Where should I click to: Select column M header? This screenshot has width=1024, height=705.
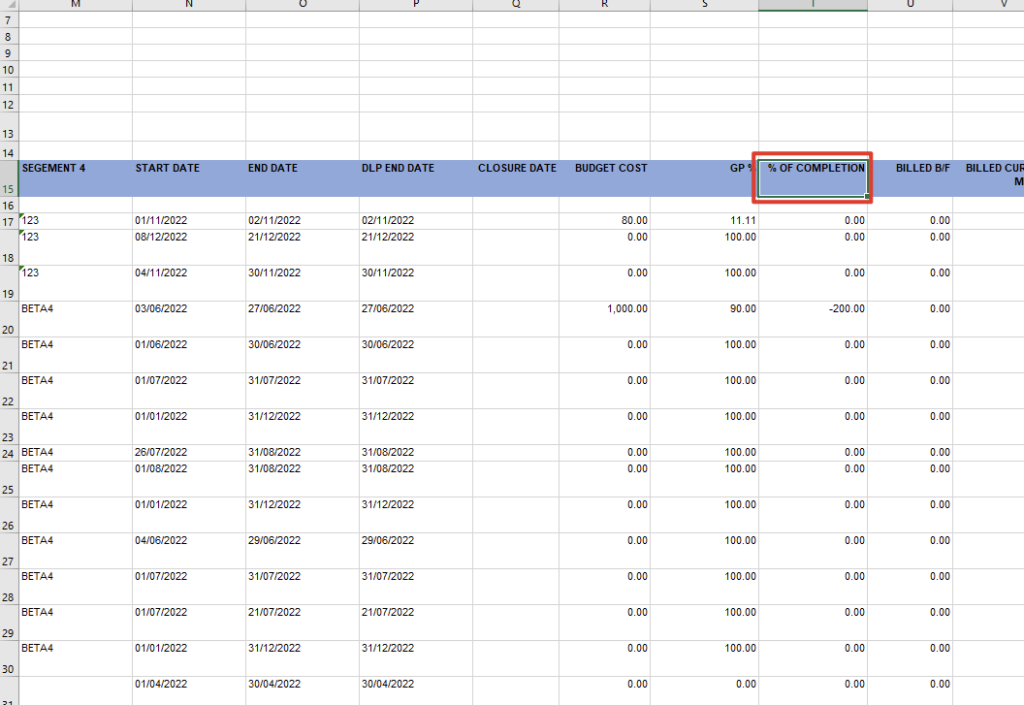pos(74,5)
